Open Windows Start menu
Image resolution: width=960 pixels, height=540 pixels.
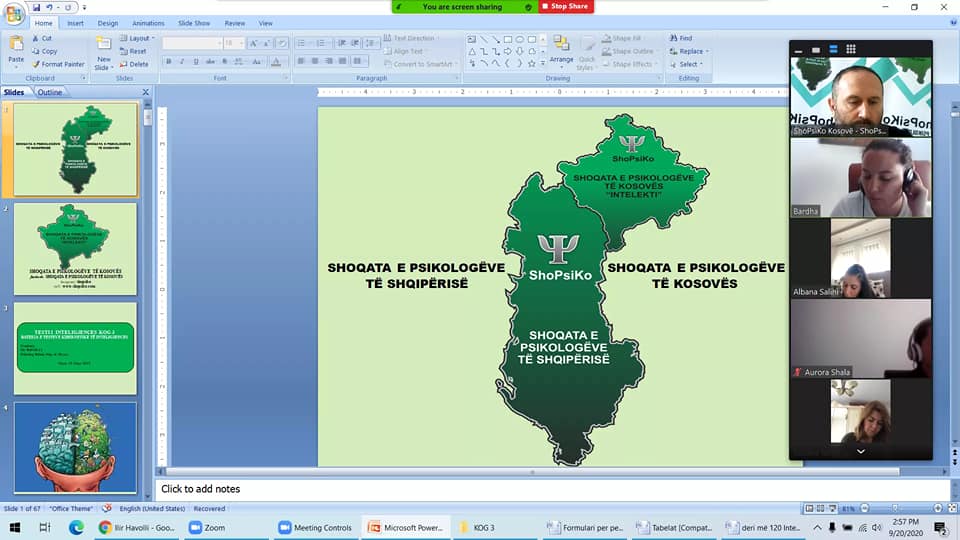(15, 527)
